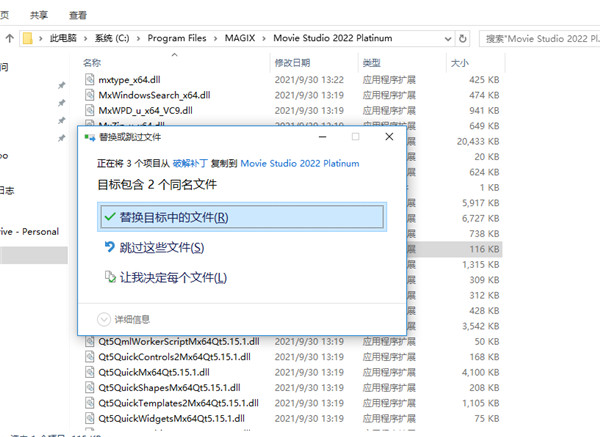Select file Qt5QuickWidgetsMx64Qt5.15.1.dll
The width and height of the screenshot is (600, 437).
pos(171,419)
